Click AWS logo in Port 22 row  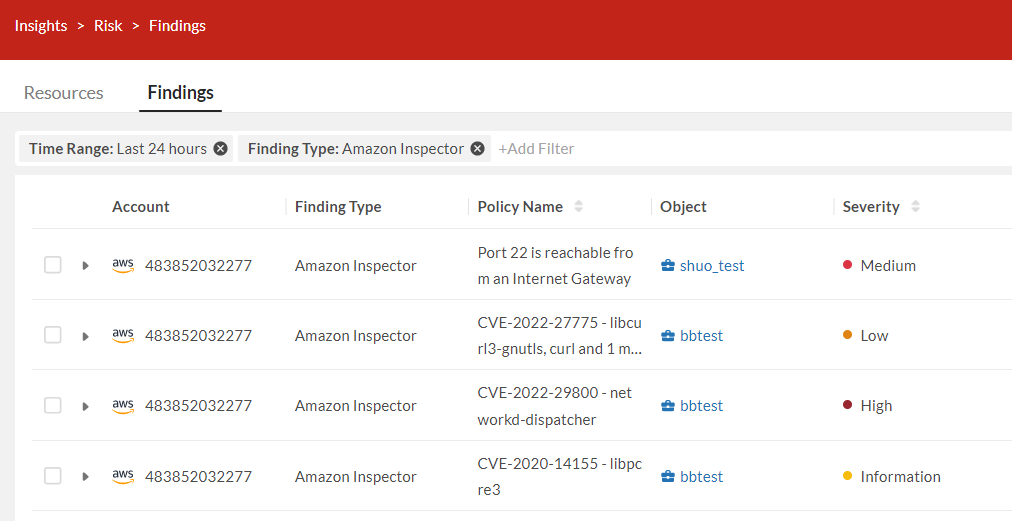tap(123, 266)
